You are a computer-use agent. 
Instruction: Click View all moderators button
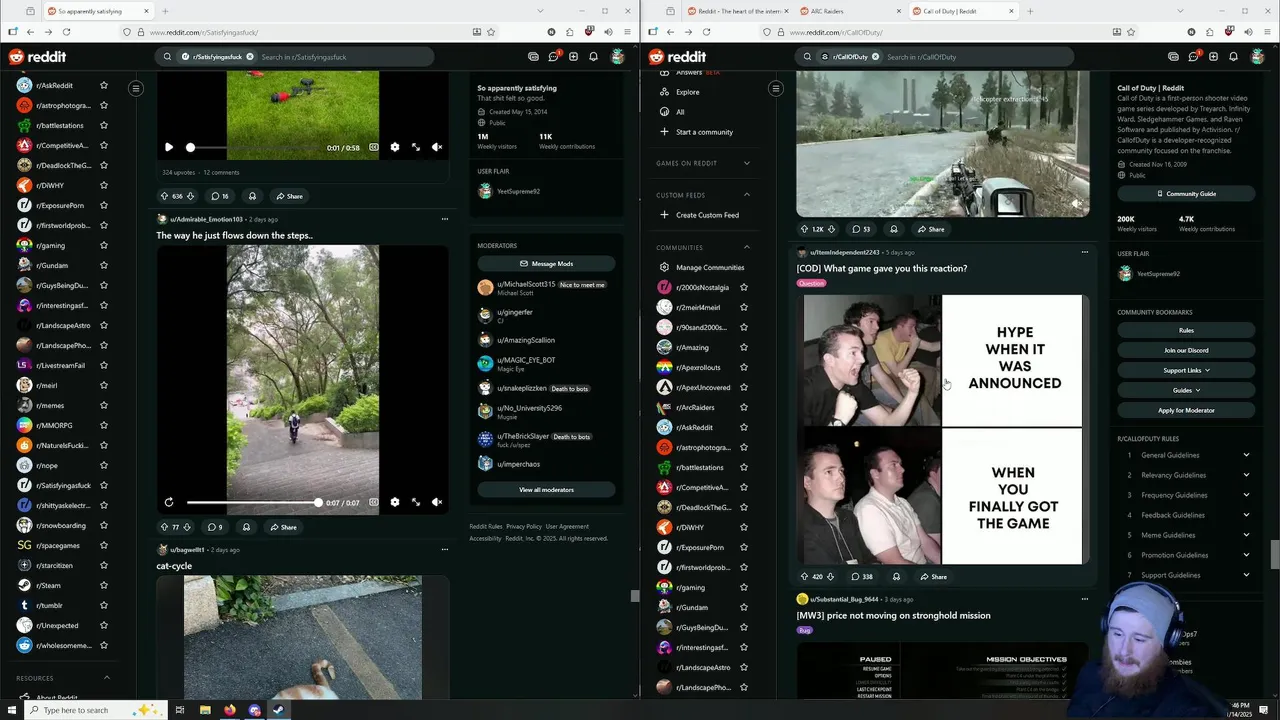(x=546, y=490)
